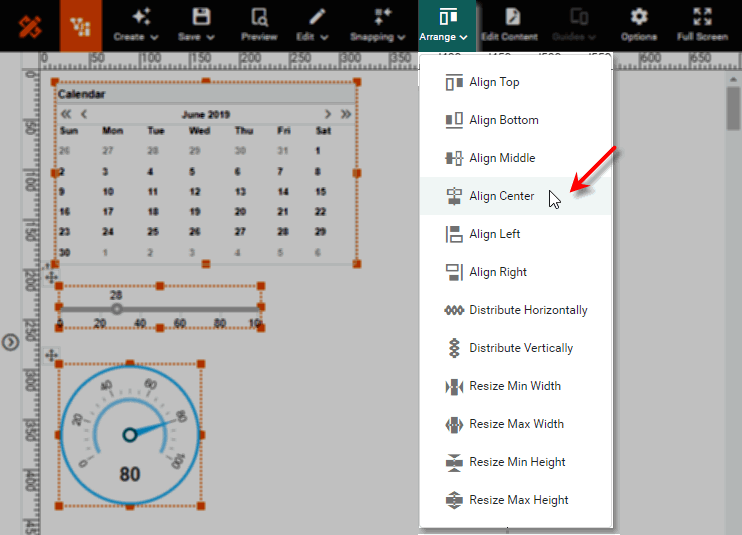
Task: Go to next month in calendar
Action: point(327,114)
